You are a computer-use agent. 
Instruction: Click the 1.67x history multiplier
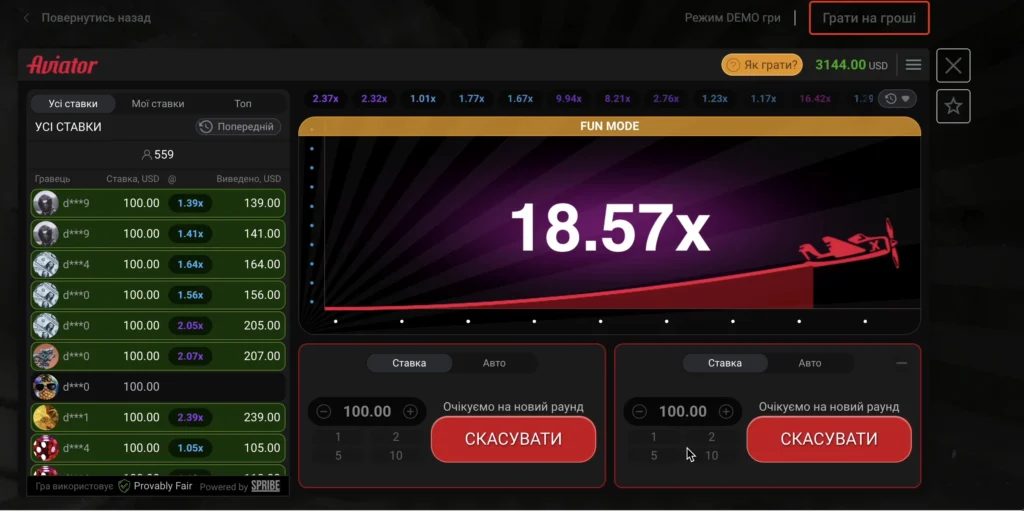(520, 99)
